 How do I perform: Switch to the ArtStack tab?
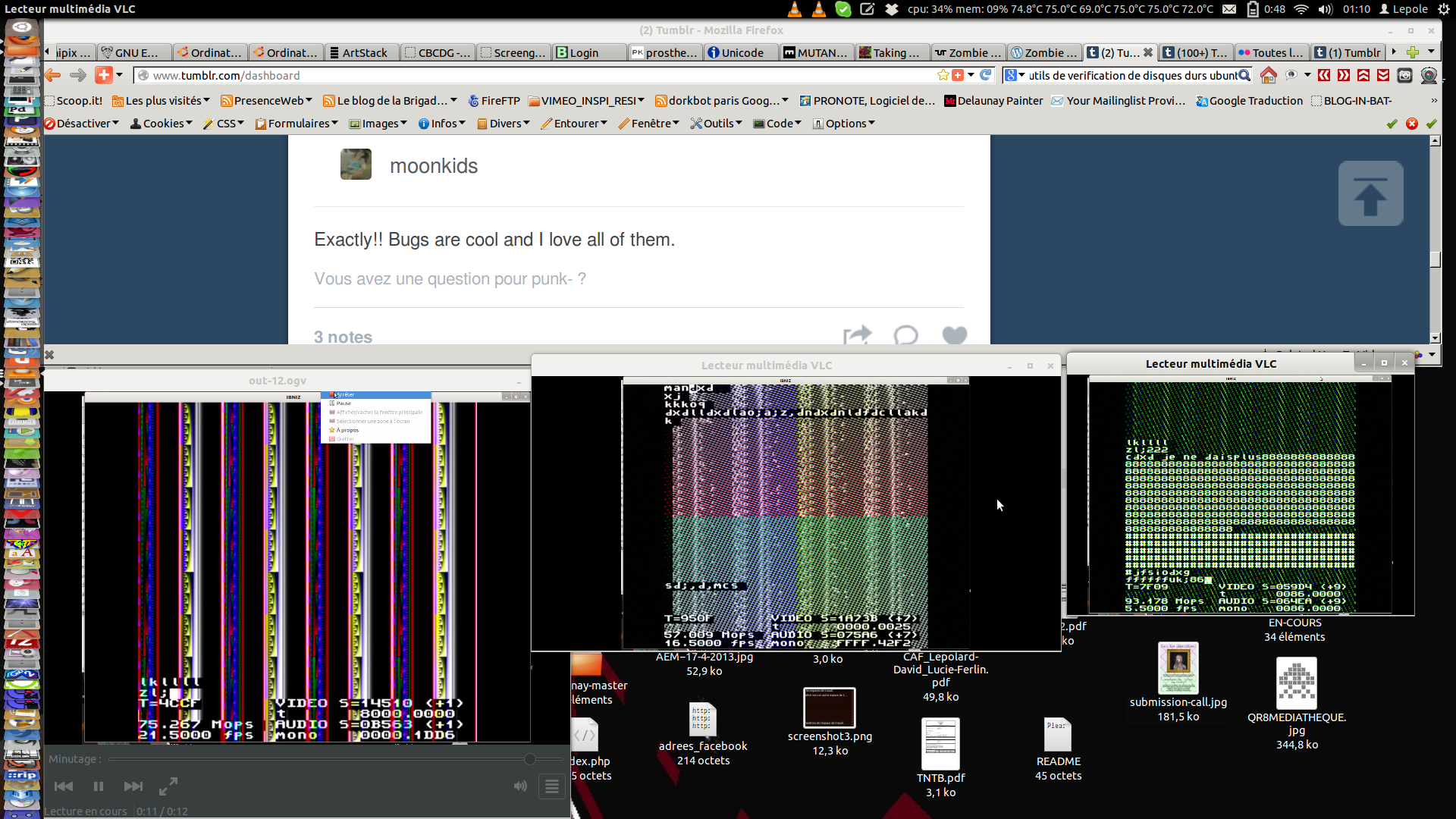[x=364, y=52]
